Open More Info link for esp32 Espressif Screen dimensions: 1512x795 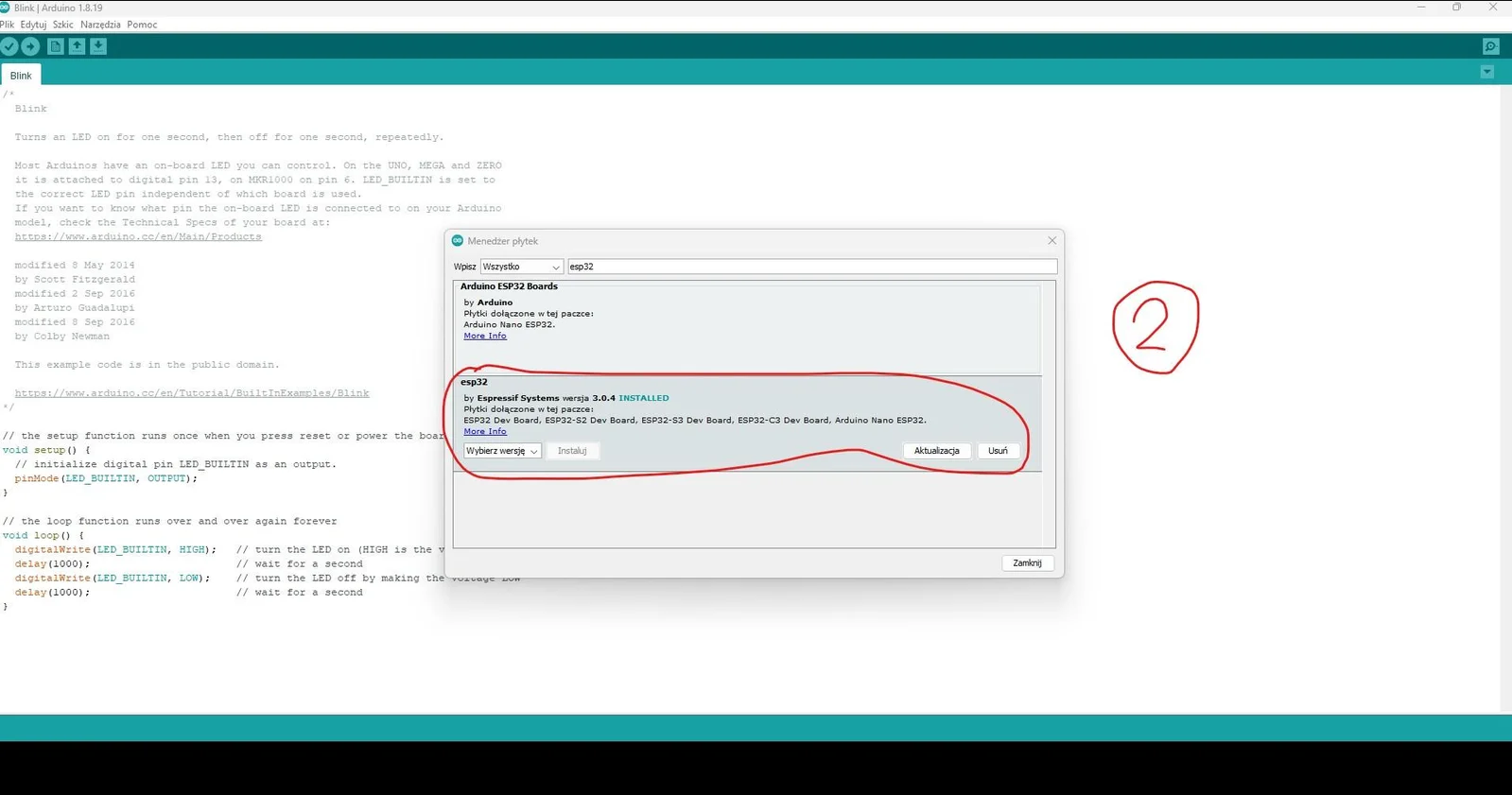pos(485,431)
